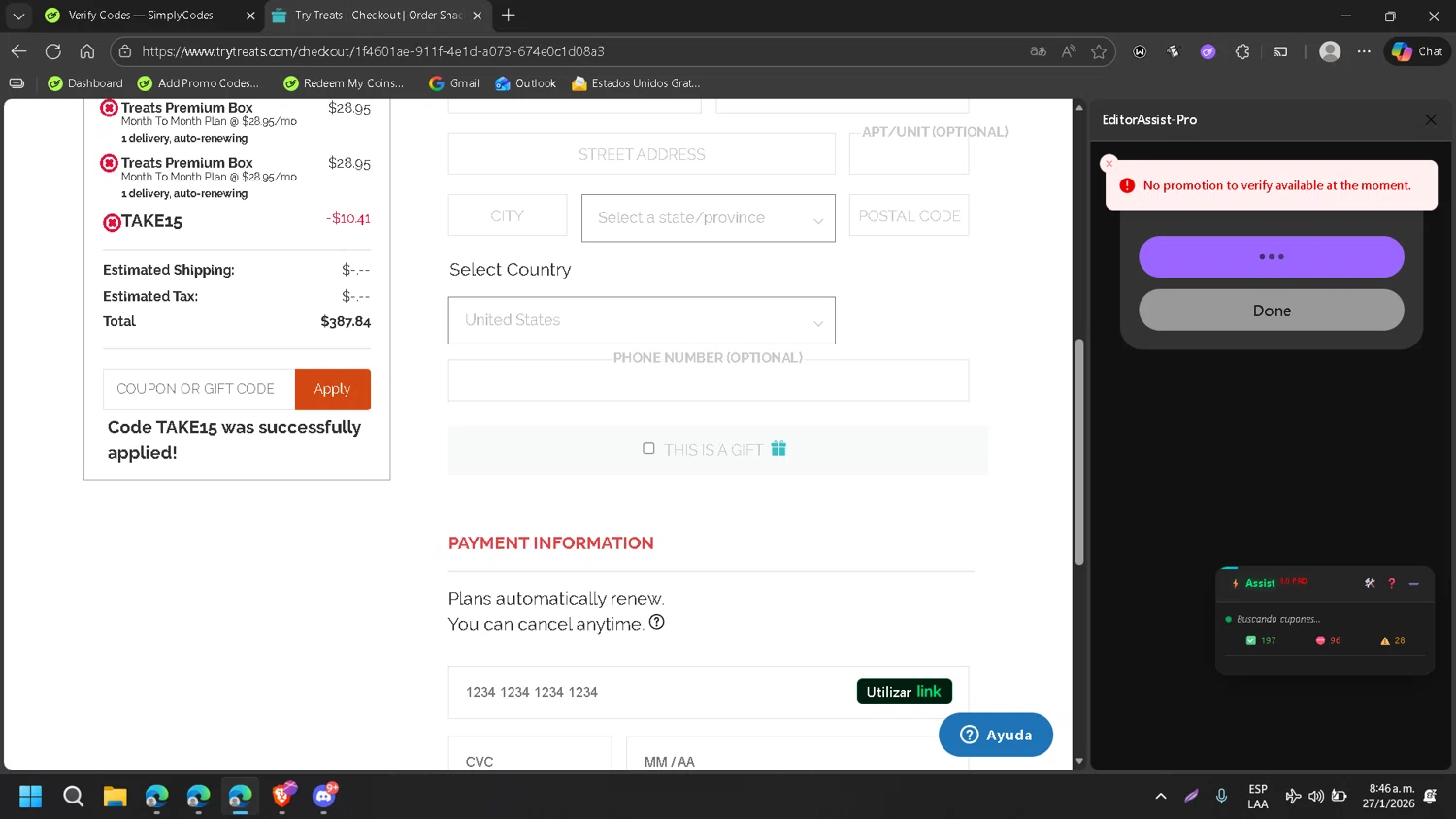Open the browser Settings and more menu
Screen dimensions: 1456x819
(1364, 51)
